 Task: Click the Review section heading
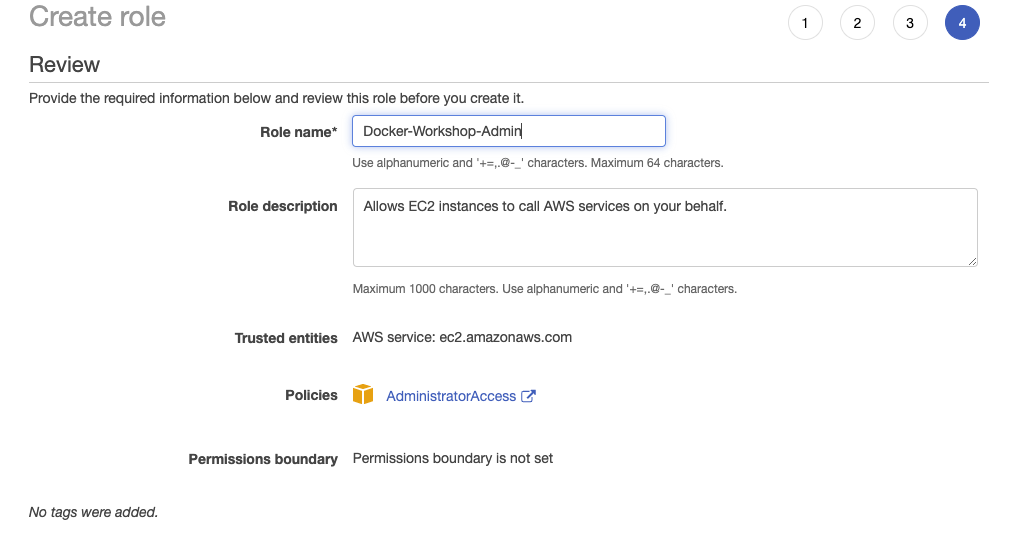click(65, 65)
